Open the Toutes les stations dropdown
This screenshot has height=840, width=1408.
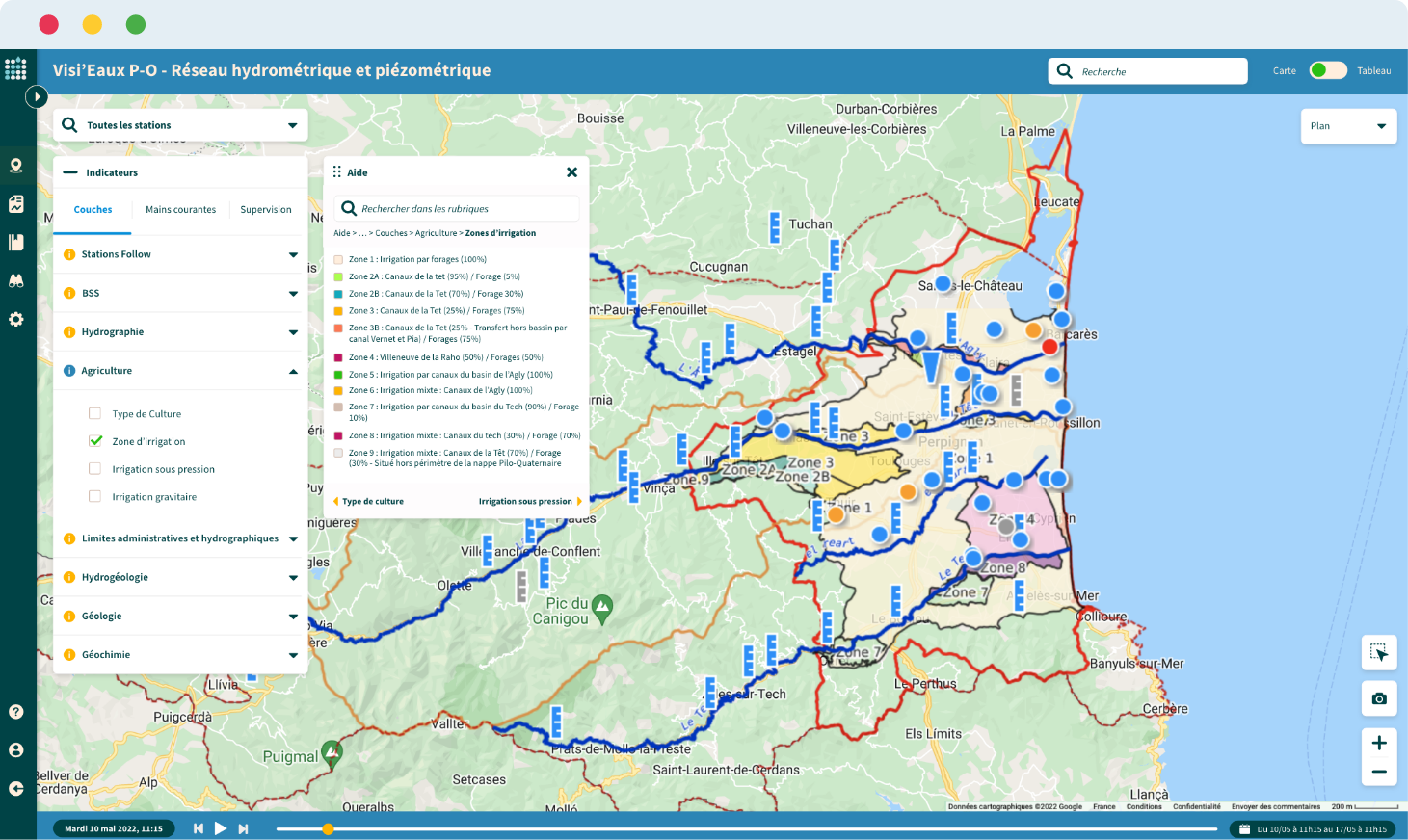(x=180, y=125)
